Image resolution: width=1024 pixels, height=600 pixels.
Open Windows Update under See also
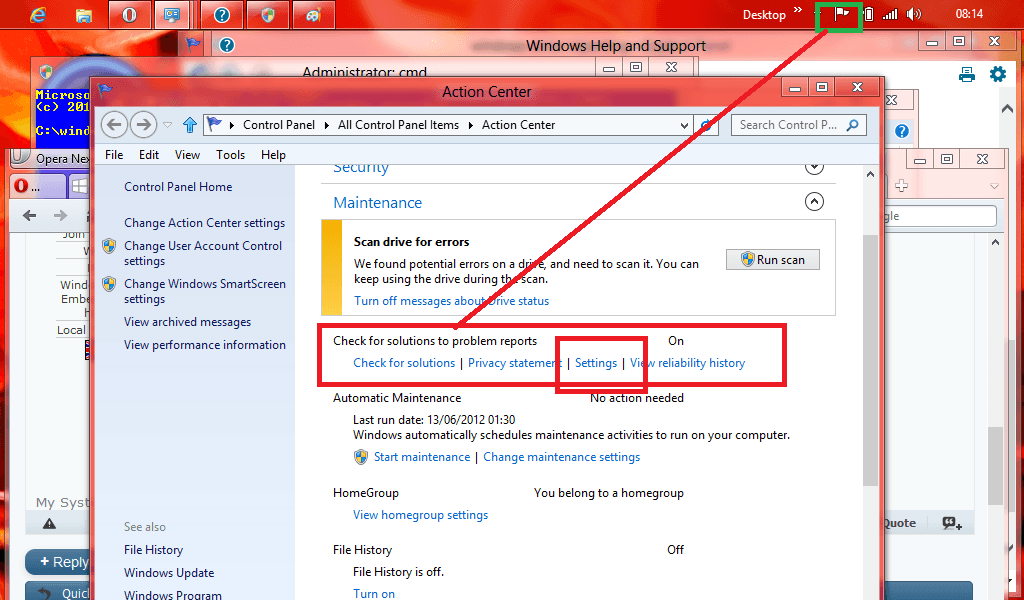tap(169, 573)
